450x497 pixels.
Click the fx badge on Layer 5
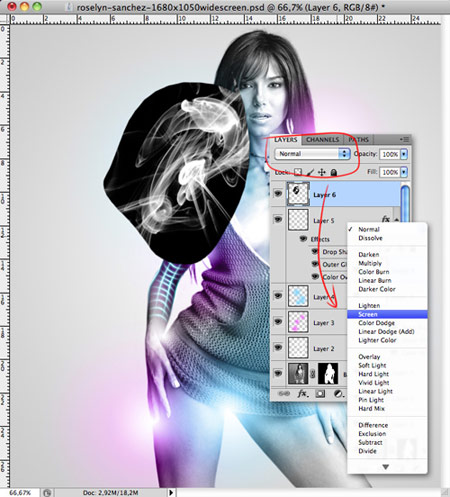click(x=386, y=219)
